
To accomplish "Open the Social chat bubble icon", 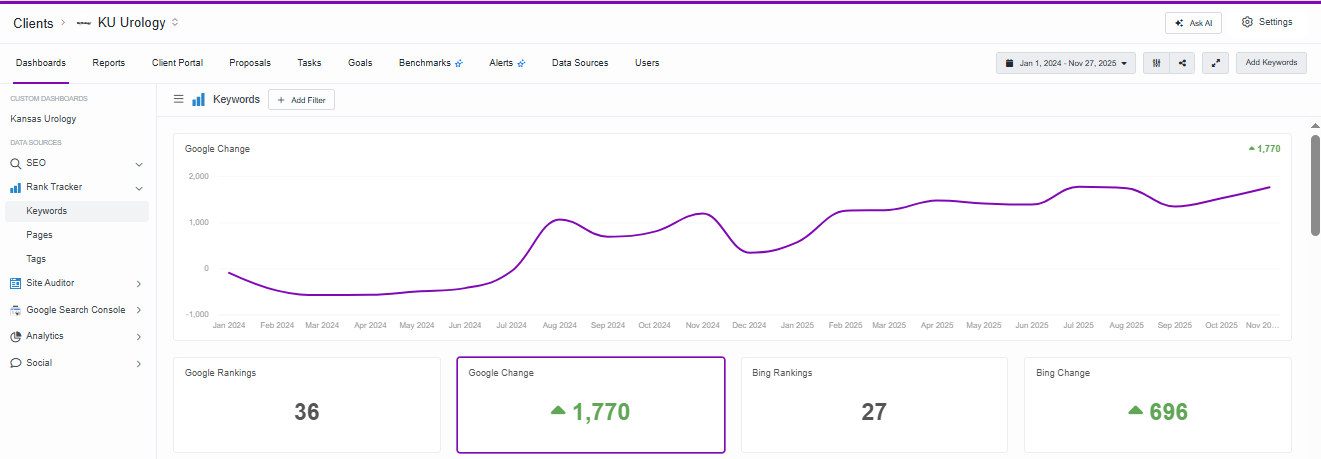I will click(16, 363).
